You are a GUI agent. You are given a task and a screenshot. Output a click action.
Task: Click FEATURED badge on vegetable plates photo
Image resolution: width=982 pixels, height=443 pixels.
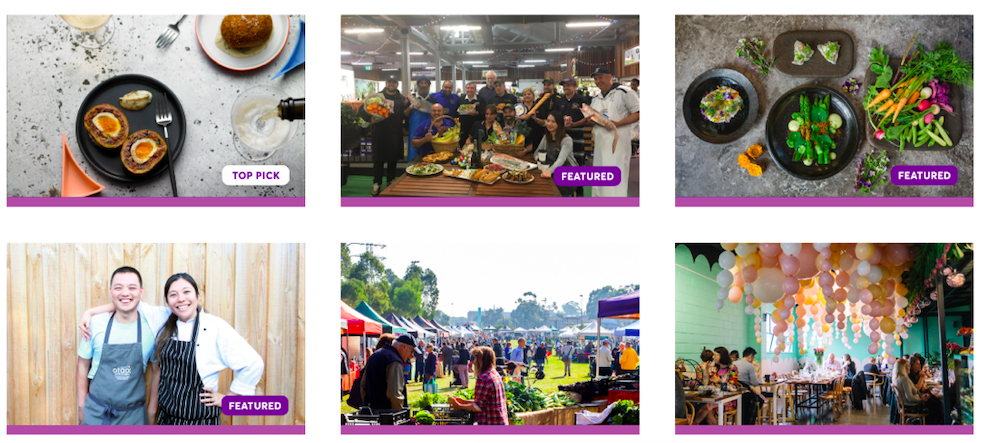pos(924,175)
